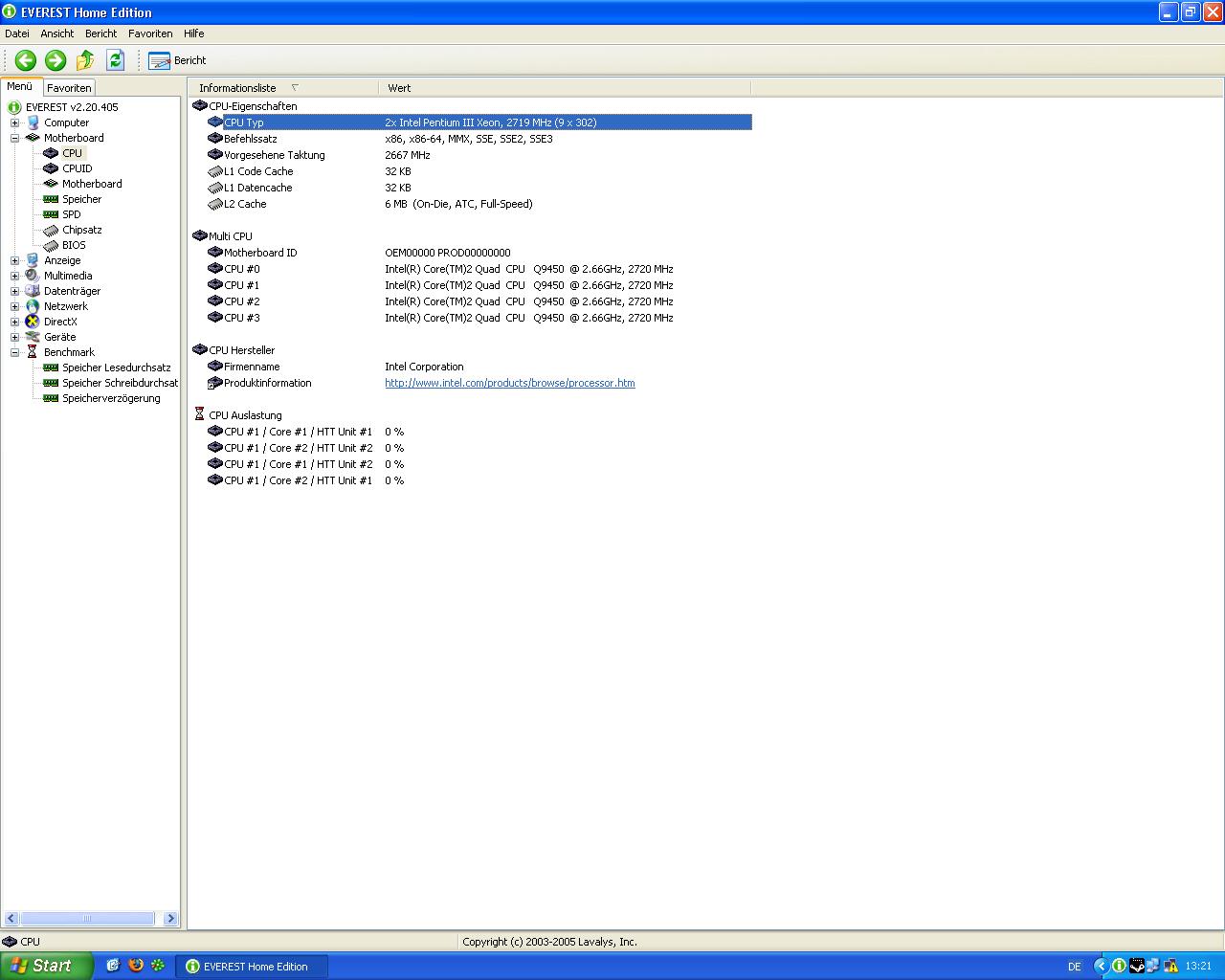This screenshot has height=980, width=1225.
Task: Open Speicher Schreibdurchsatz benchmark
Action: coord(121,383)
